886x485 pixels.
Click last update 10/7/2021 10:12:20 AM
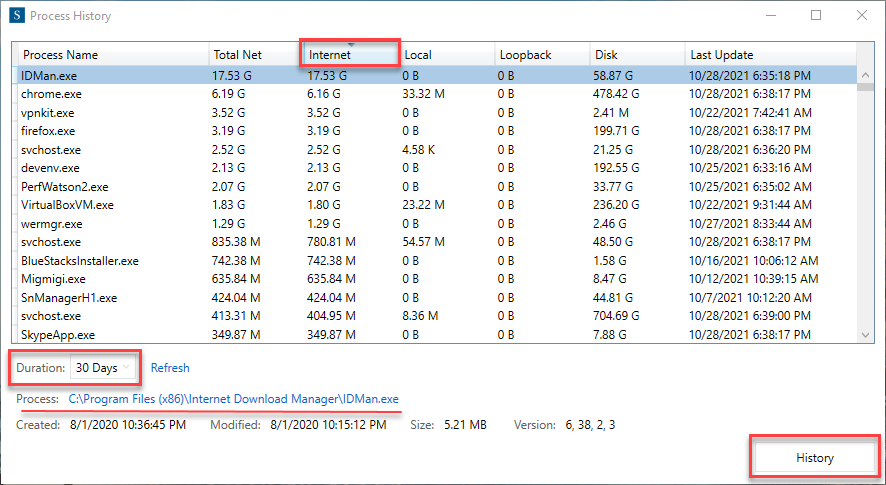coord(750,297)
